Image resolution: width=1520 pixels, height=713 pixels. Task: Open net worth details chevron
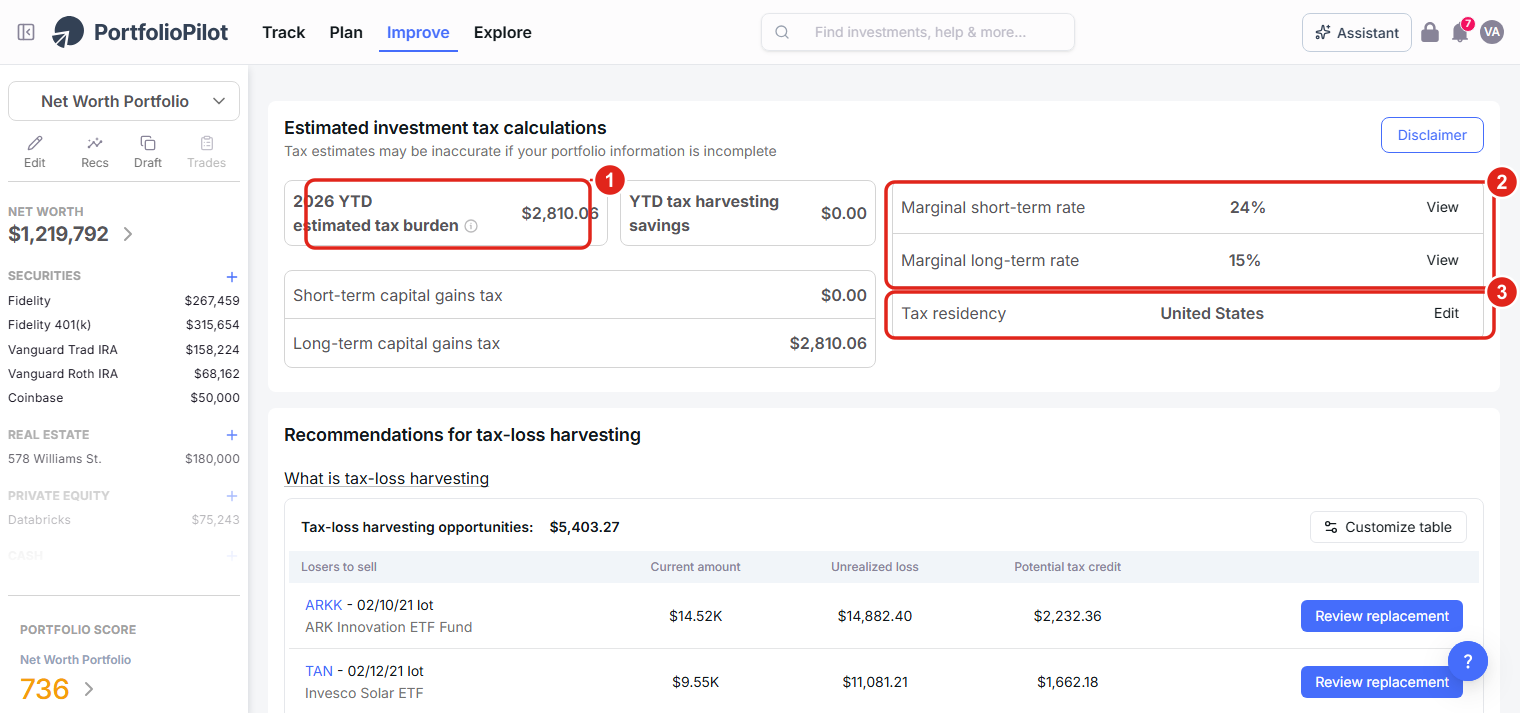(x=128, y=234)
